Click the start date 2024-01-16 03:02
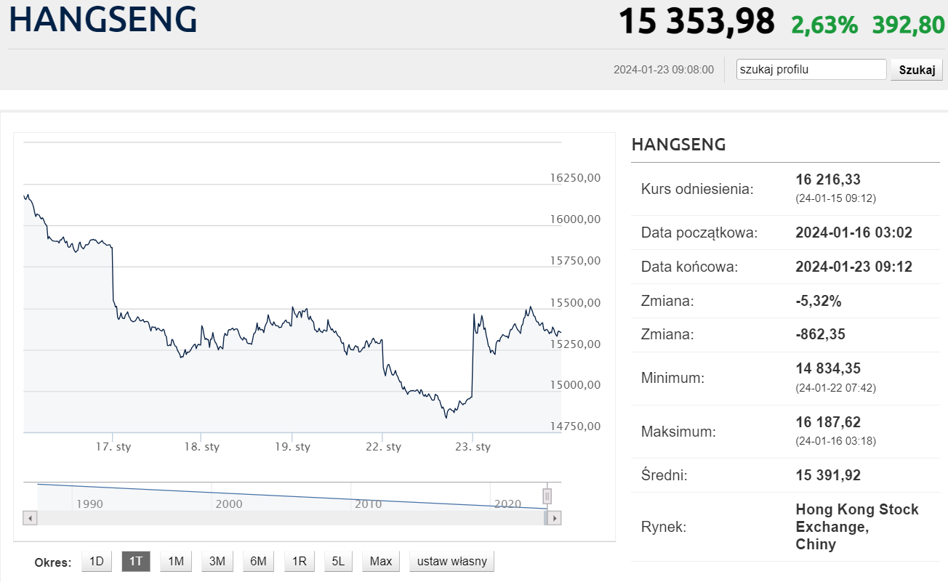The height and width of the screenshot is (582, 948). point(854,232)
